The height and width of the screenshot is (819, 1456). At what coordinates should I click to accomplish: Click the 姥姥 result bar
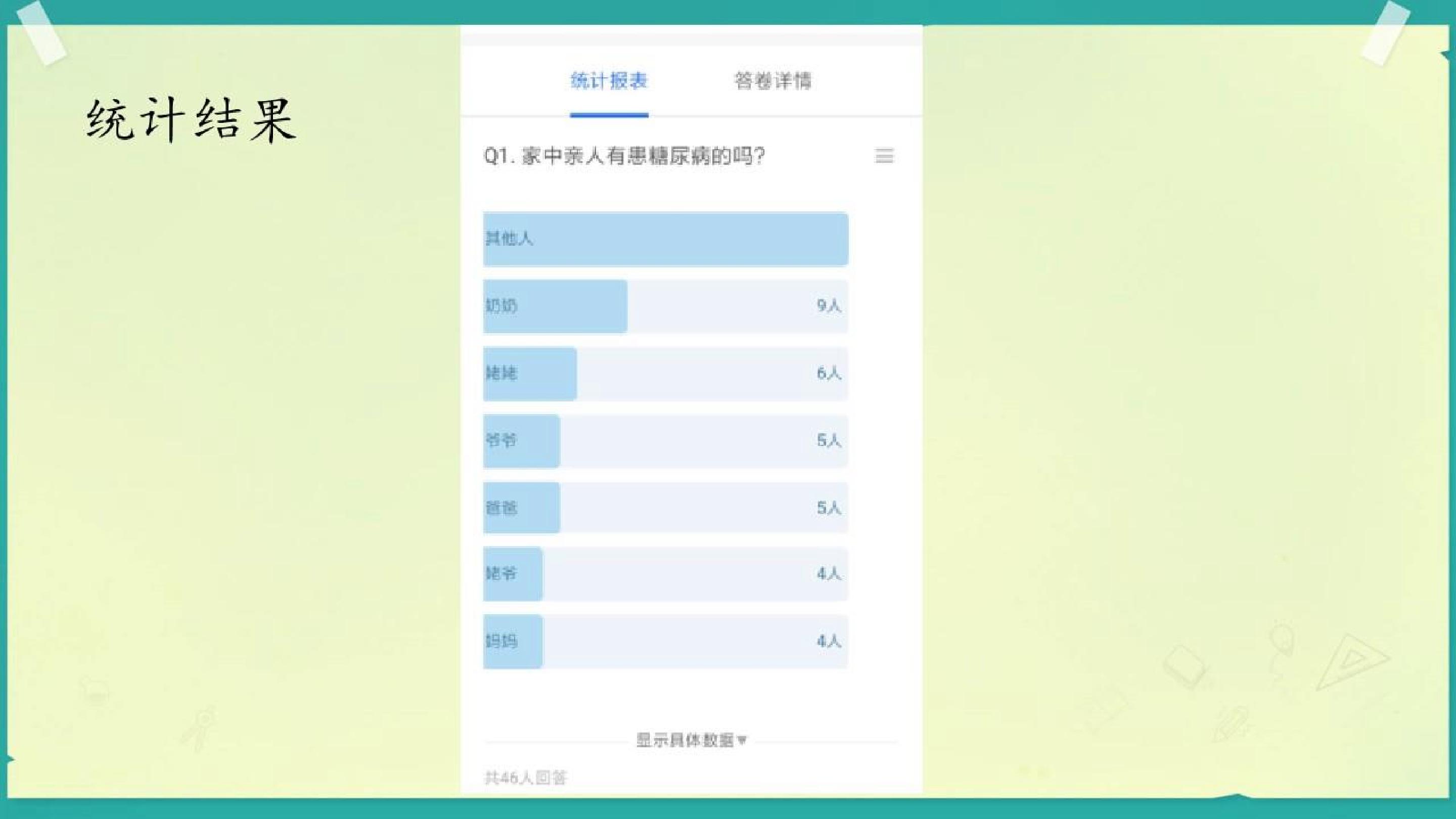[665, 374]
